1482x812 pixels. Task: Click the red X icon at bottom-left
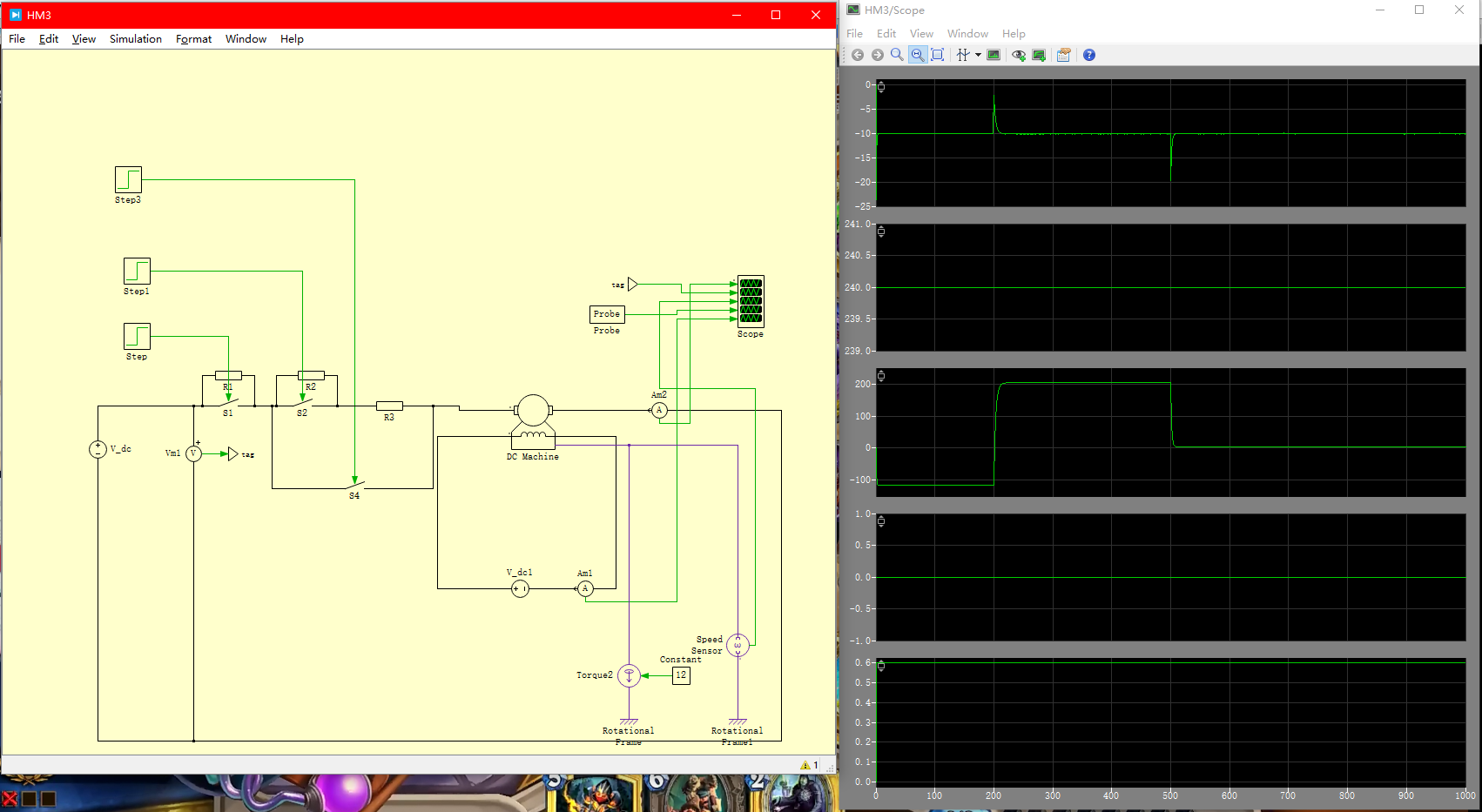(10, 798)
